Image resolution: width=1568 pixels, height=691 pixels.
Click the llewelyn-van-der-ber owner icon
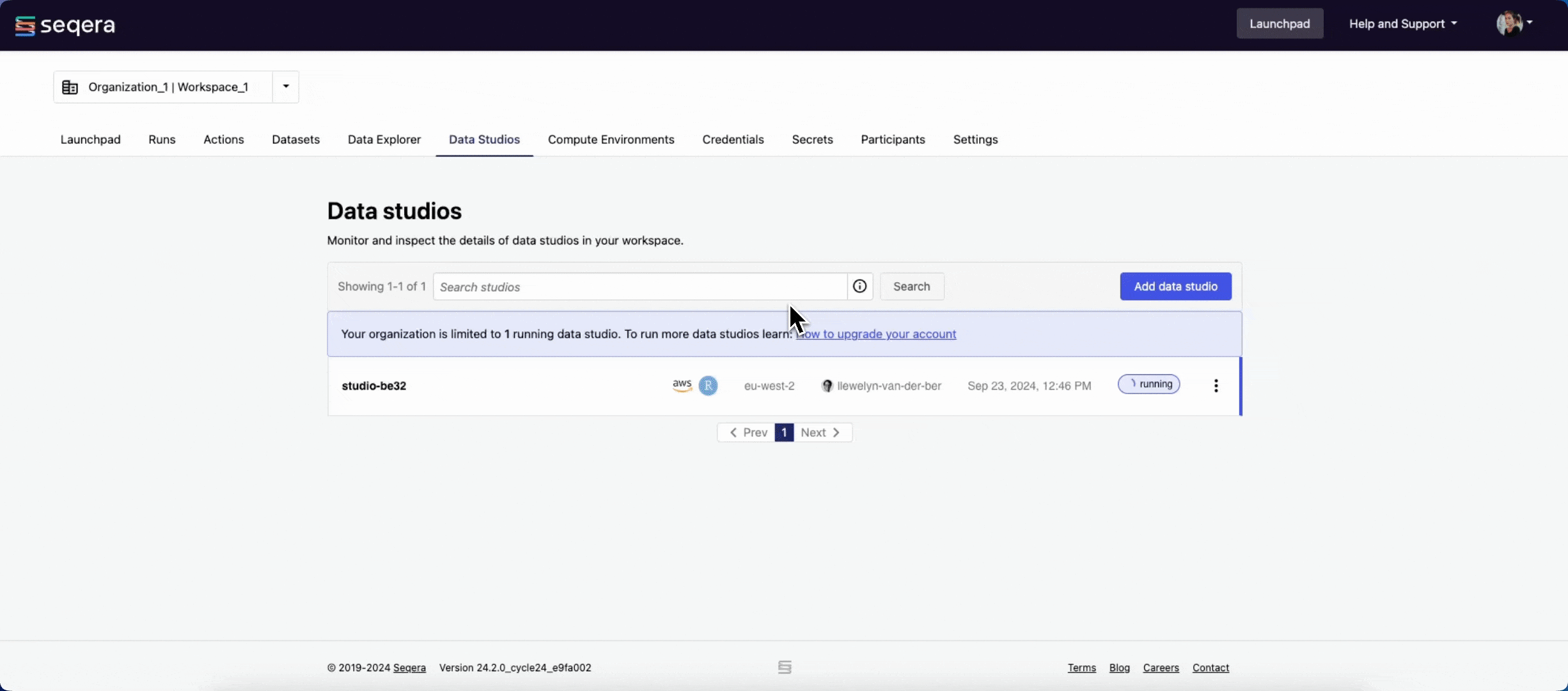point(826,385)
